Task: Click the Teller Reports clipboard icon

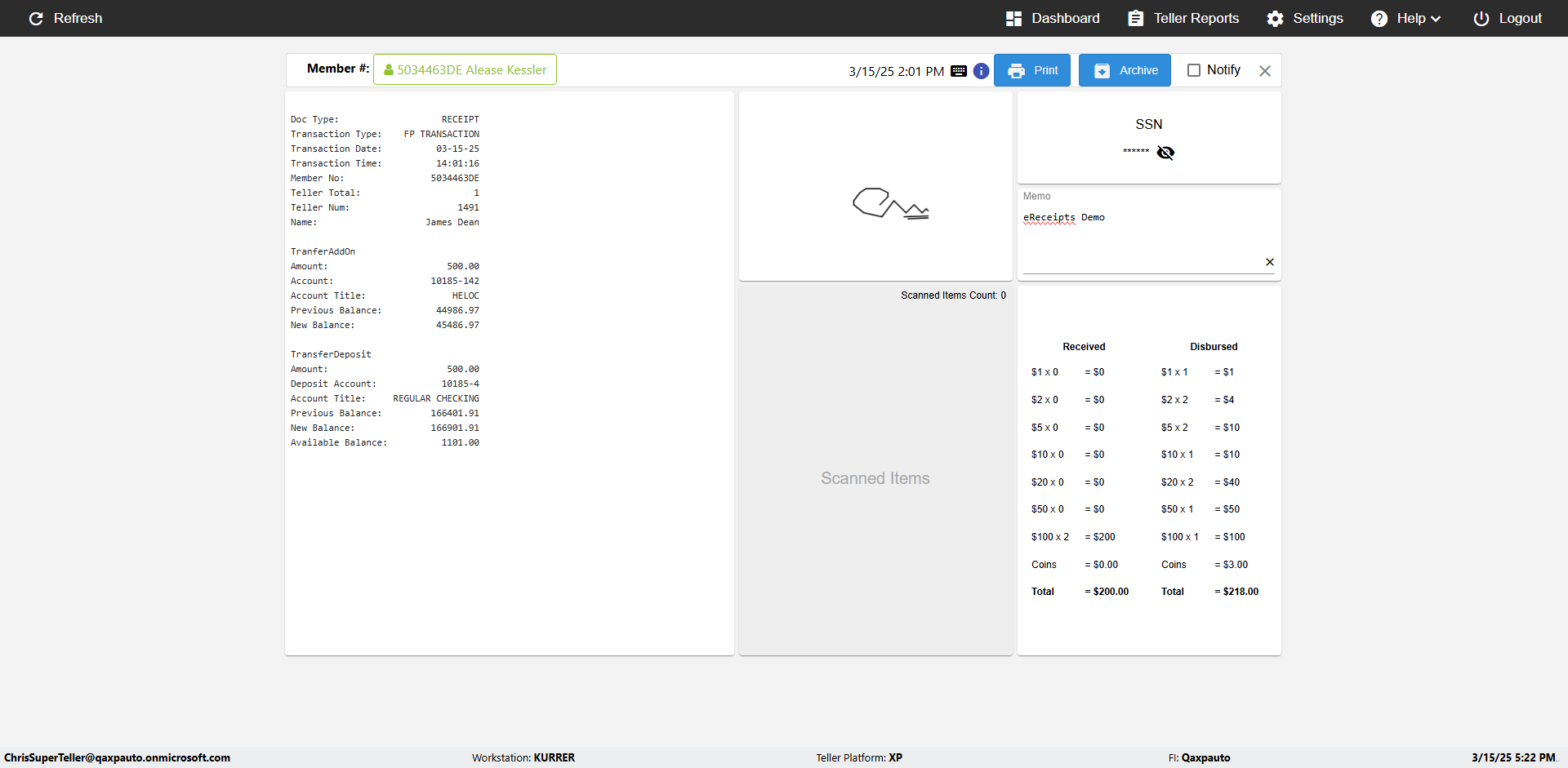Action: [x=1136, y=18]
